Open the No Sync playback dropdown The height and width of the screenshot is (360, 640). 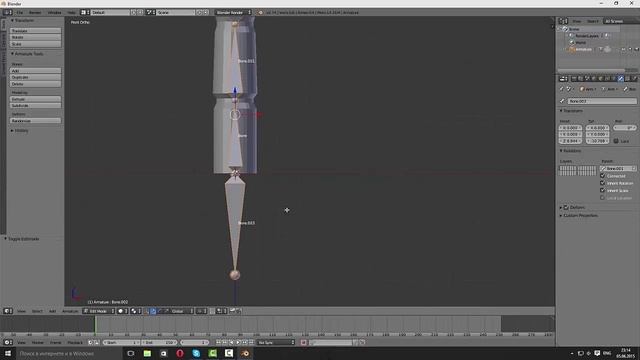[x=276, y=342]
